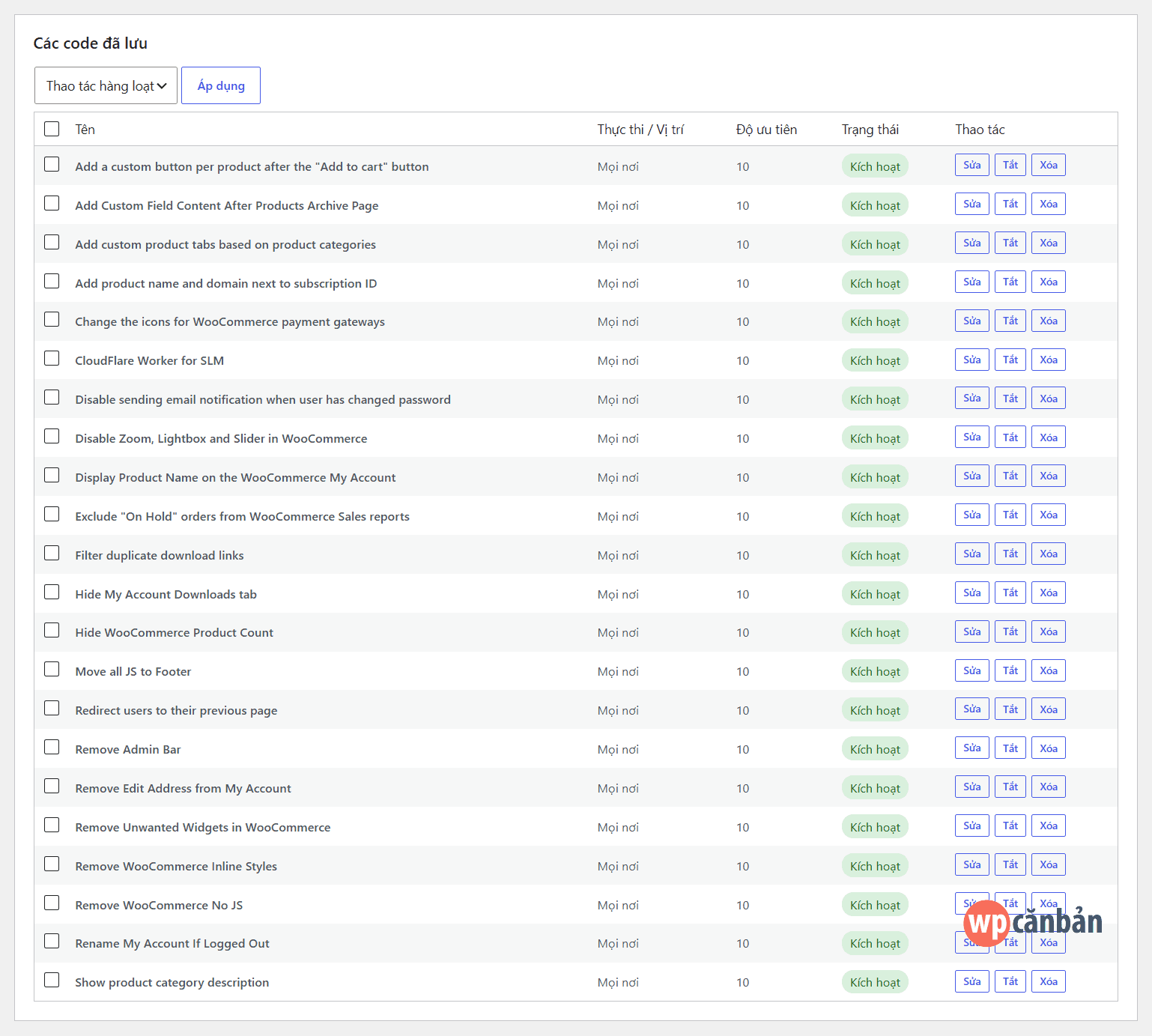This screenshot has height=1036, width=1152.
Task: Delete 'Disable sending email notification' snippet with Xóa
Action: click(x=1049, y=399)
